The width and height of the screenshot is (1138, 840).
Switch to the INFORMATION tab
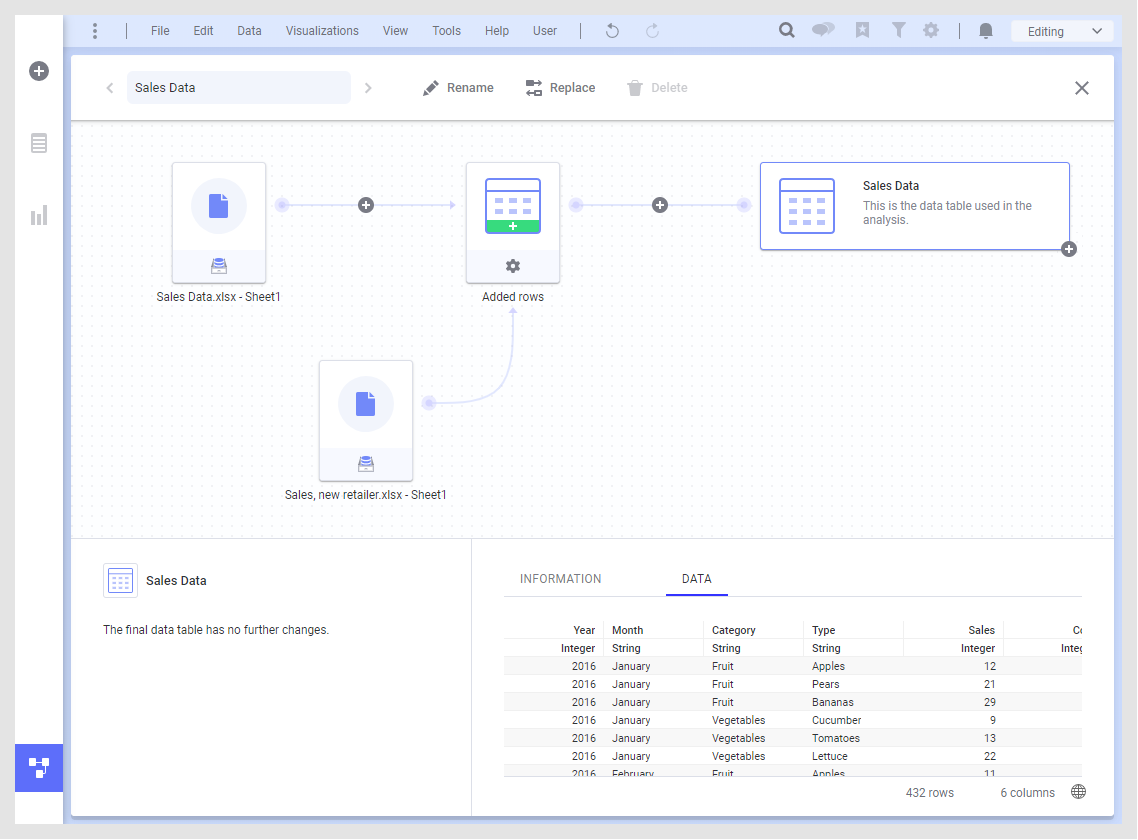[560, 578]
